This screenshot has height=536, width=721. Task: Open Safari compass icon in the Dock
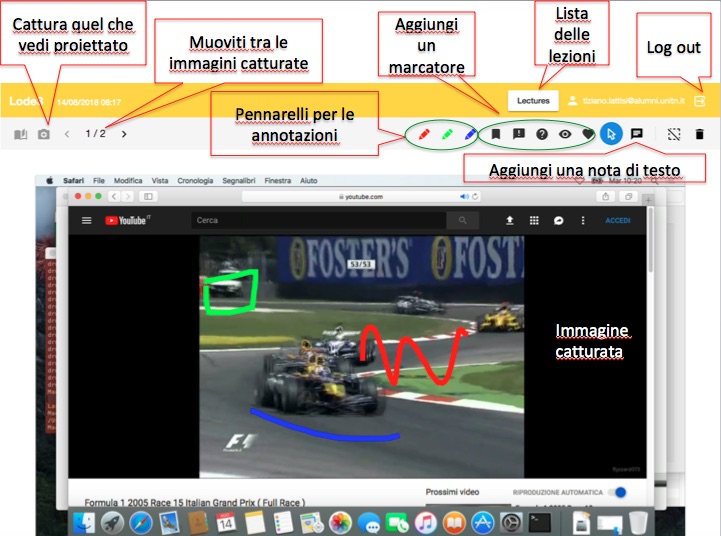pyautogui.click(x=141, y=523)
